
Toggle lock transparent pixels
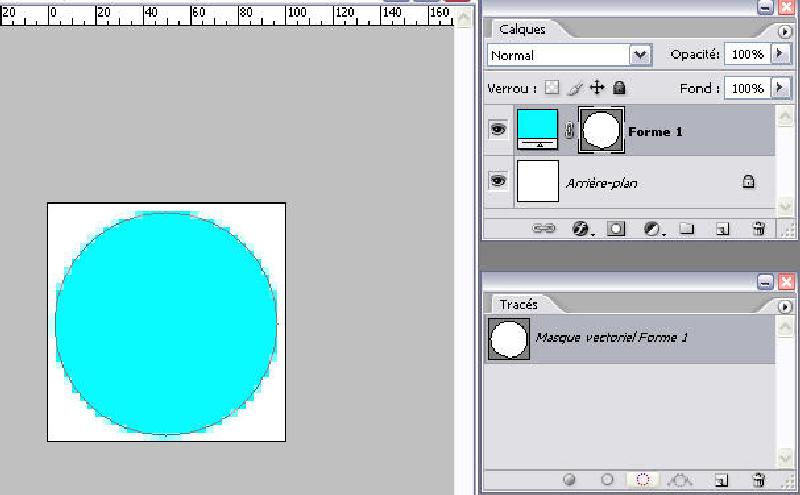click(x=552, y=88)
